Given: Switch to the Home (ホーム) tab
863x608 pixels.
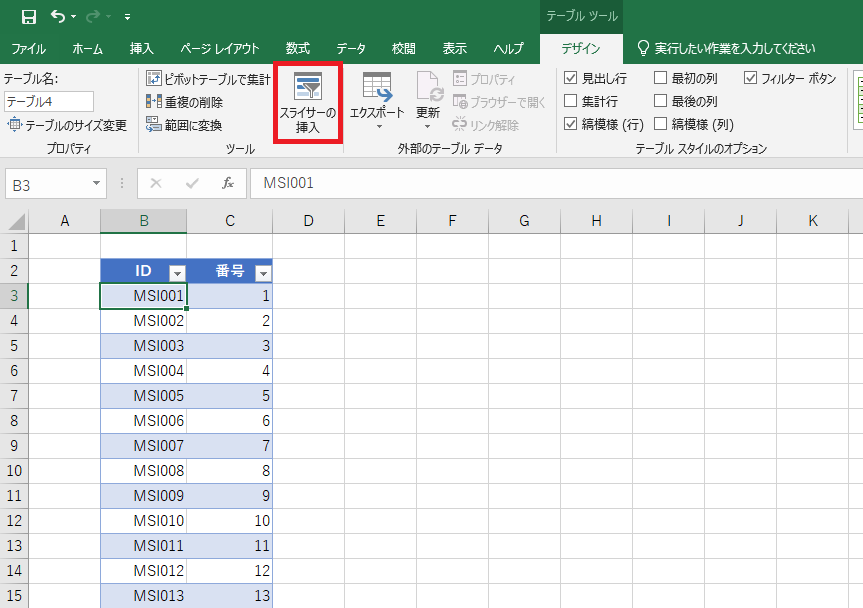Looking at the screenshot, I should click(87, 48).
